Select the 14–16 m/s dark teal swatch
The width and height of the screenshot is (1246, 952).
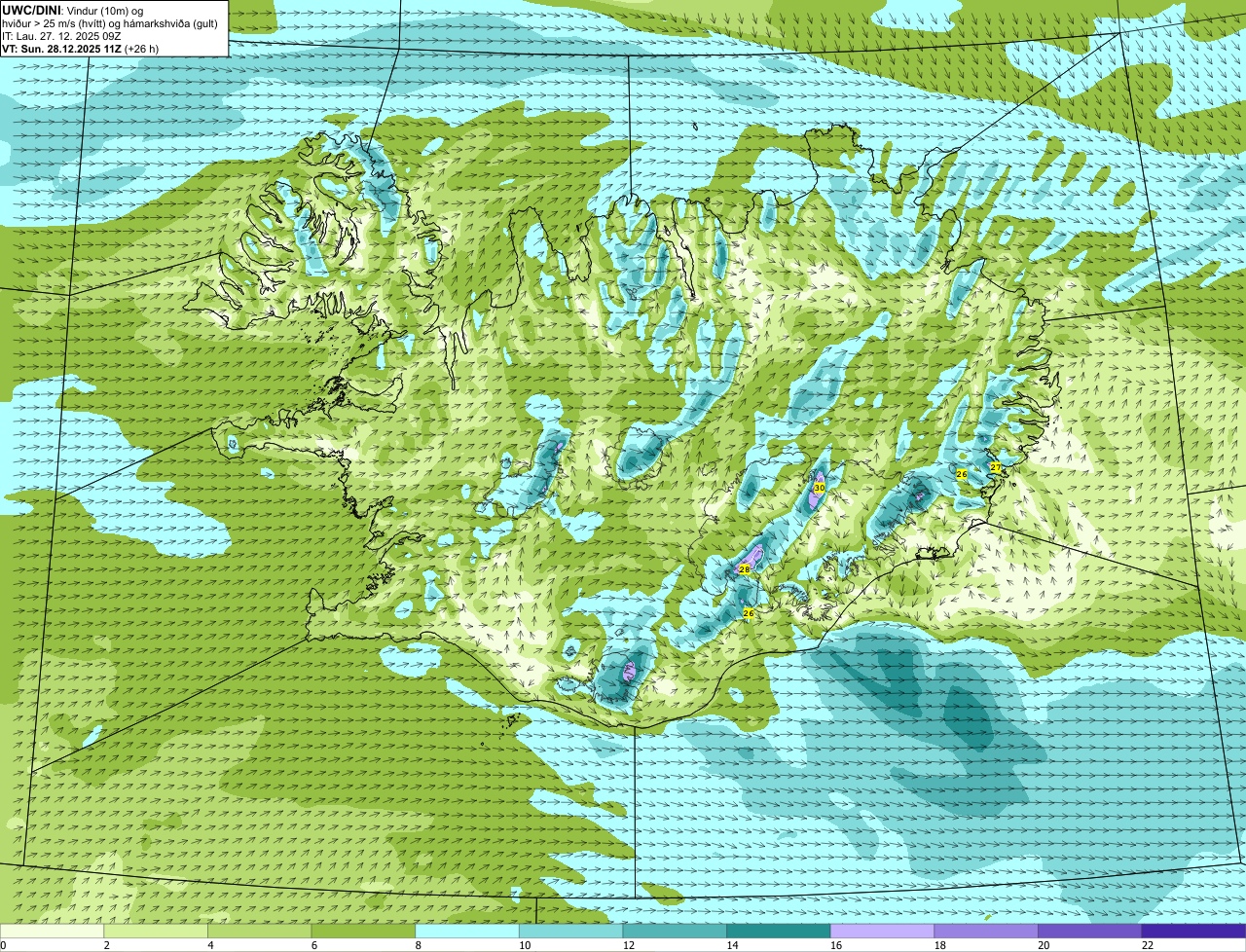(779, 931)
